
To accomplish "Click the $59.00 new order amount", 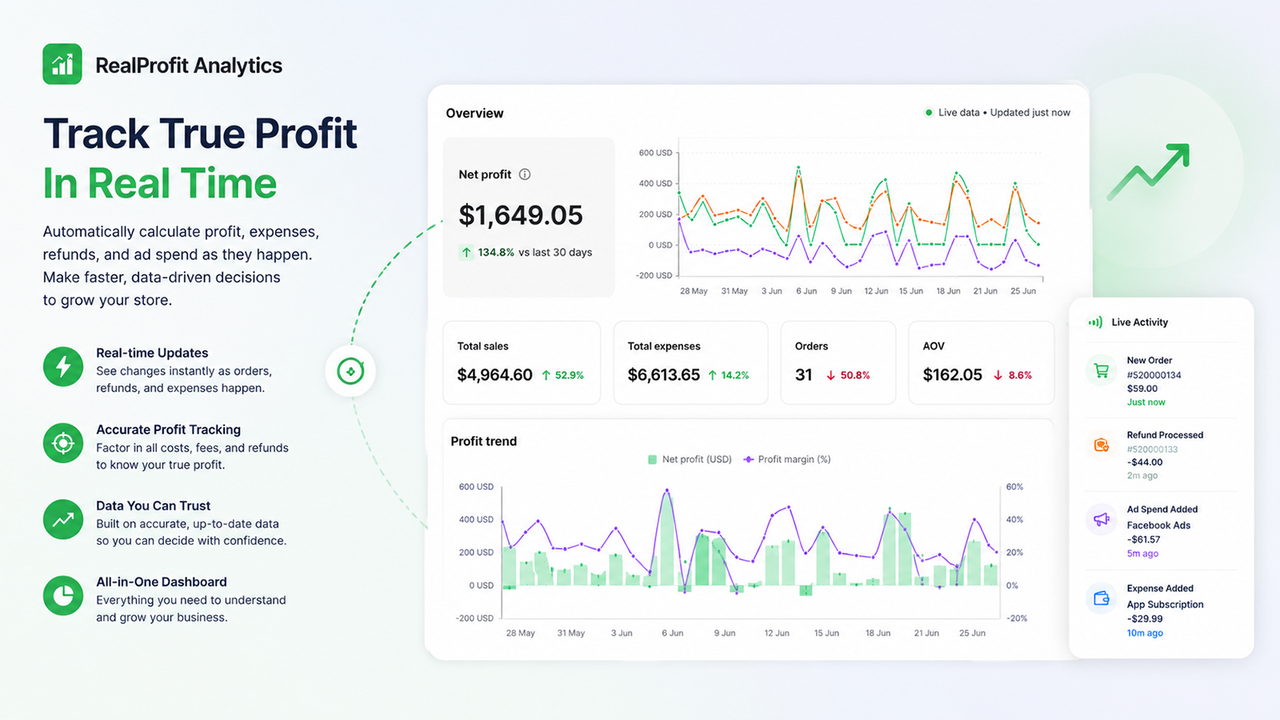I will (1142, 388).
